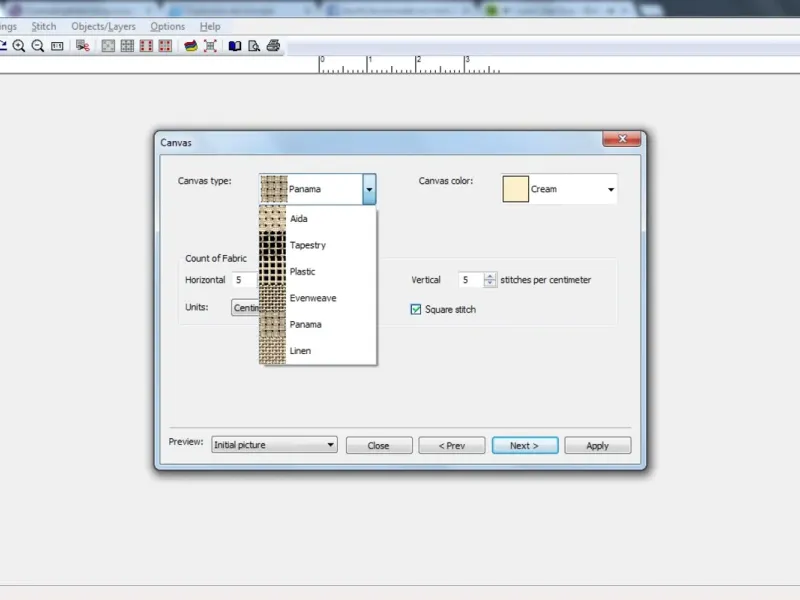Close the Canvas dialog with red X
The width and height of the screenshot is (800, 600).
(622, 139)
